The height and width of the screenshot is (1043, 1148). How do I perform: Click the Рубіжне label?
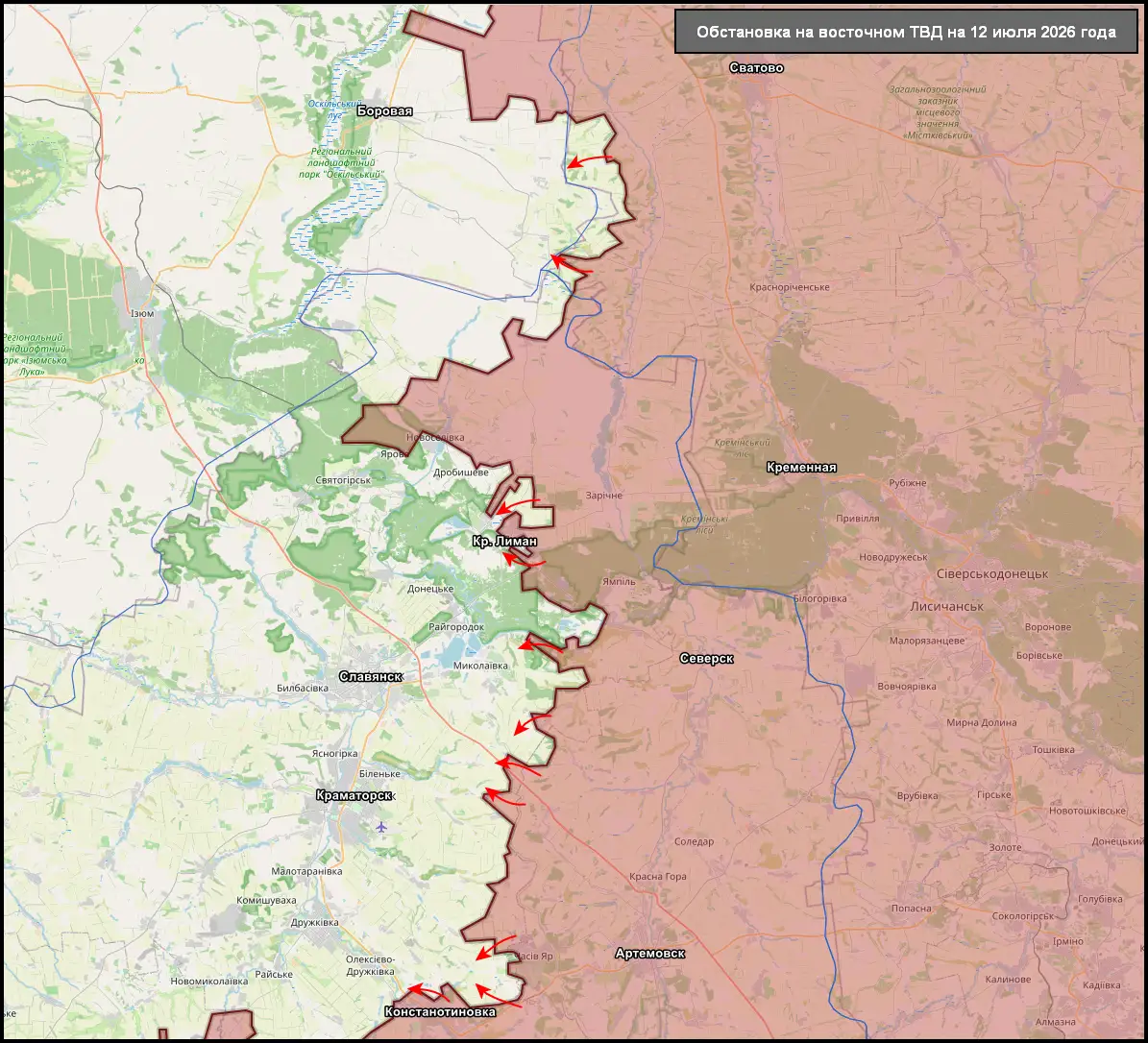(908, 484)
